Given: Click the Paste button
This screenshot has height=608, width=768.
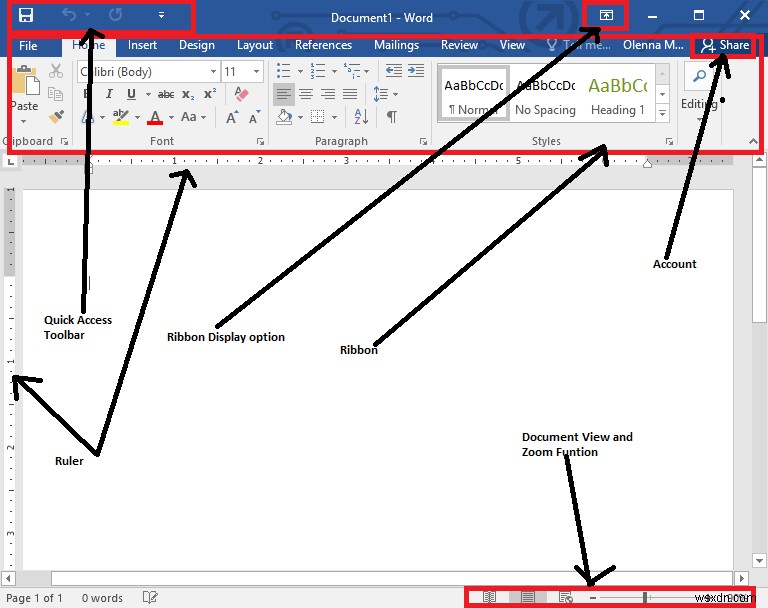Looking at the screenshot, I should pyautogui.click(x=25, y=92).
